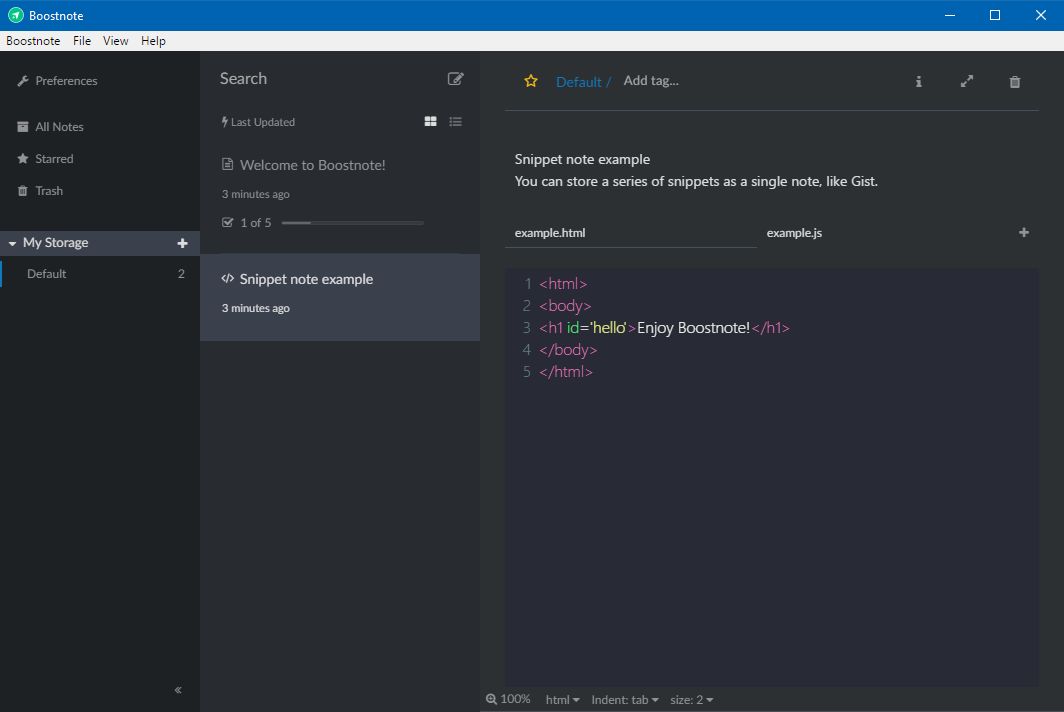Image resolution: width=1064 pixels, height=712 pixels.
Task: Switch to default grid list view
Action: [x=430, y=121]
